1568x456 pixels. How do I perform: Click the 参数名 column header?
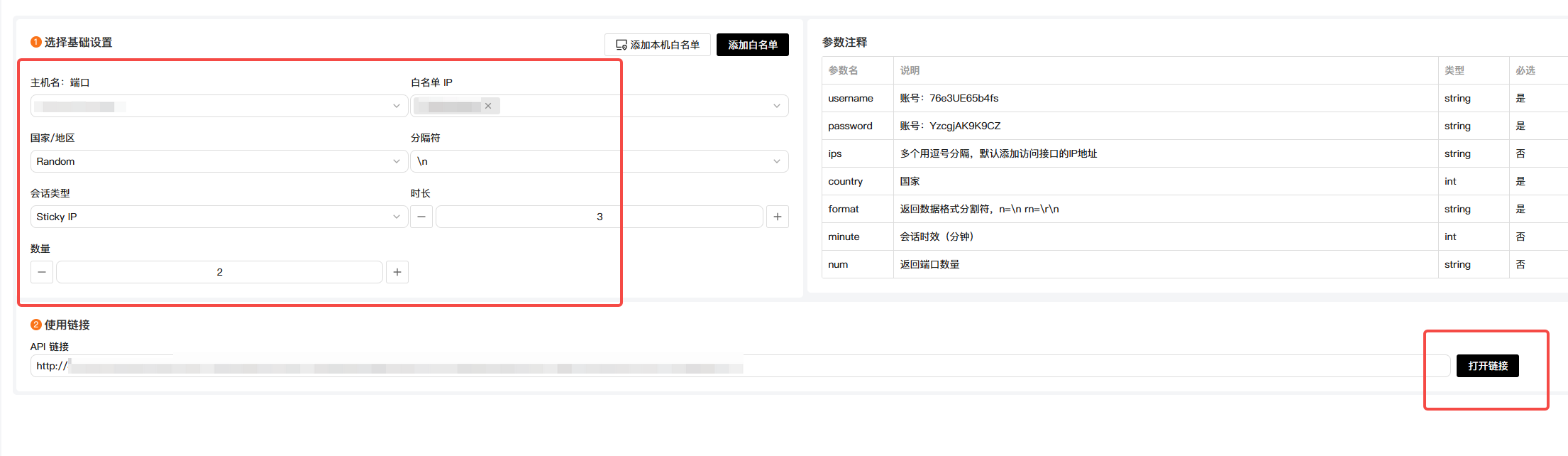point(843,70)
